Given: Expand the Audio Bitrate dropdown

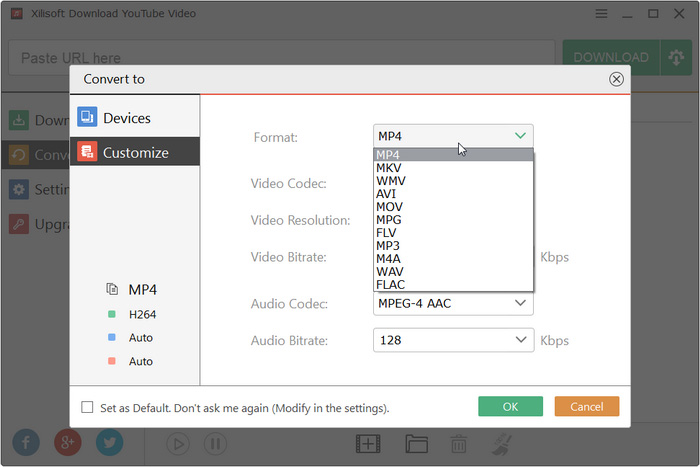Looking at the screenshot, I should 453,340.
